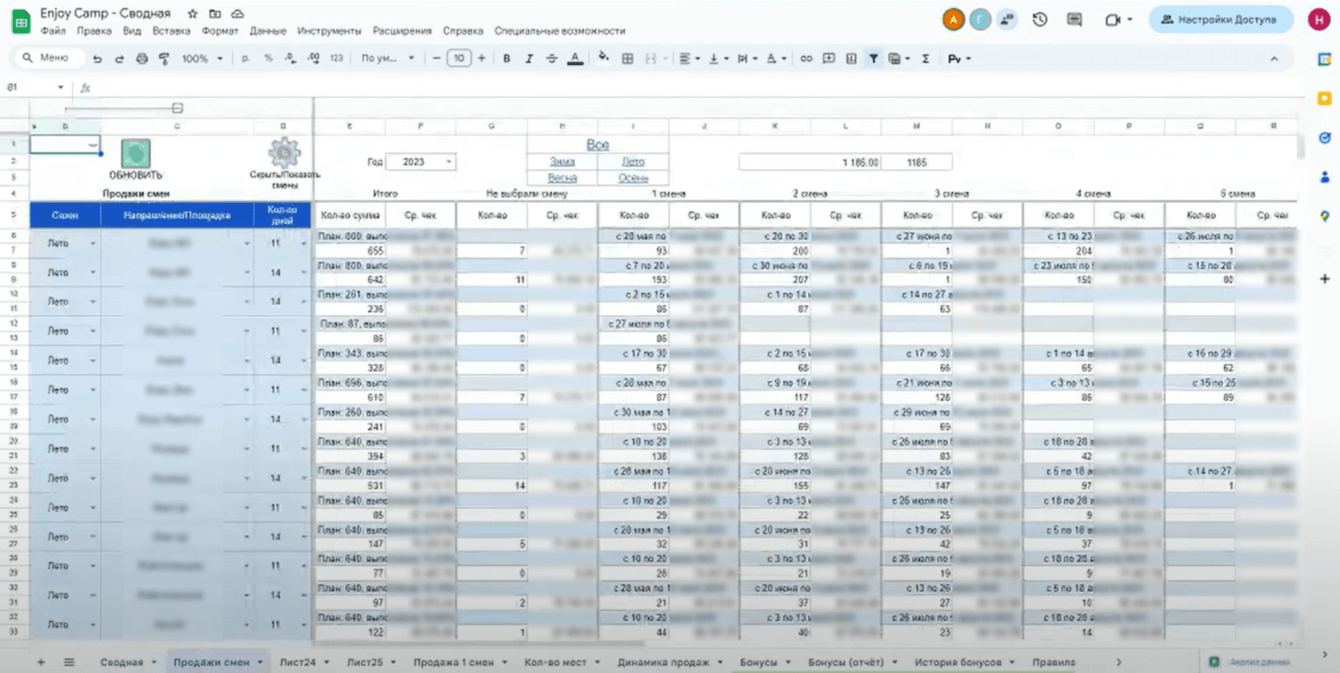
Task: Open the comments history icon
Action: click(1075, 19)
